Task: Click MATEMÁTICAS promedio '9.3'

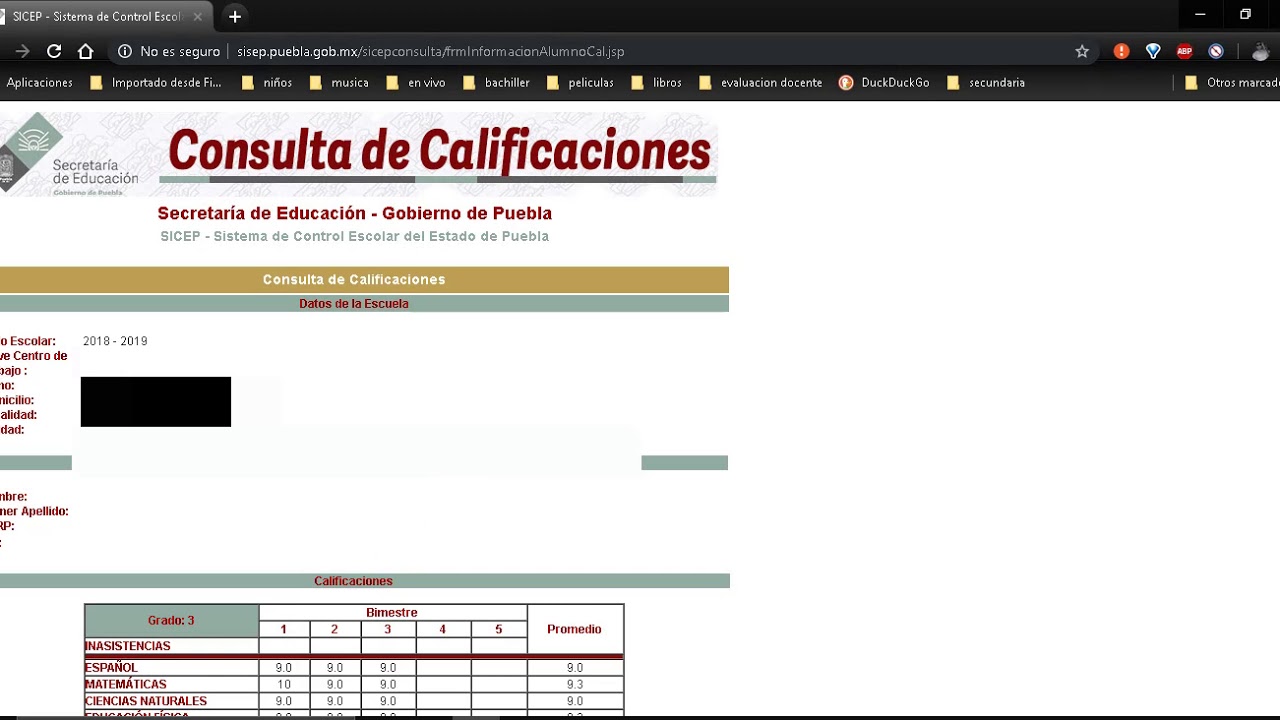Action: pyautogui.click(x=575, y=685)
